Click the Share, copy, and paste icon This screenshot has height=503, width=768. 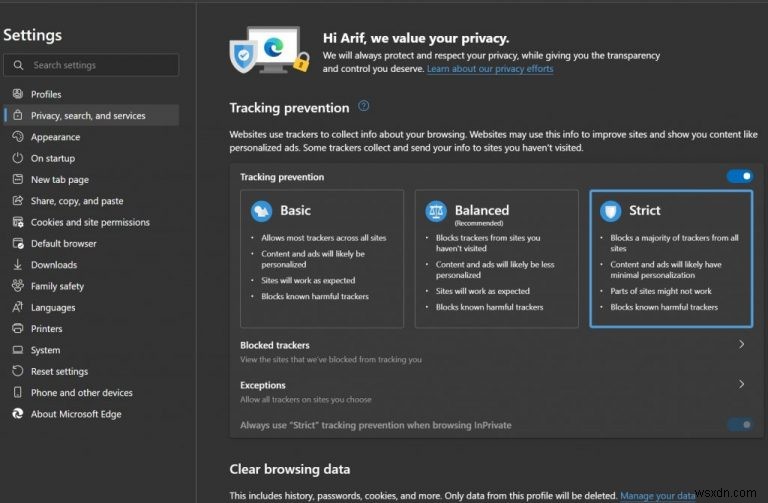(x=18, y=200)
